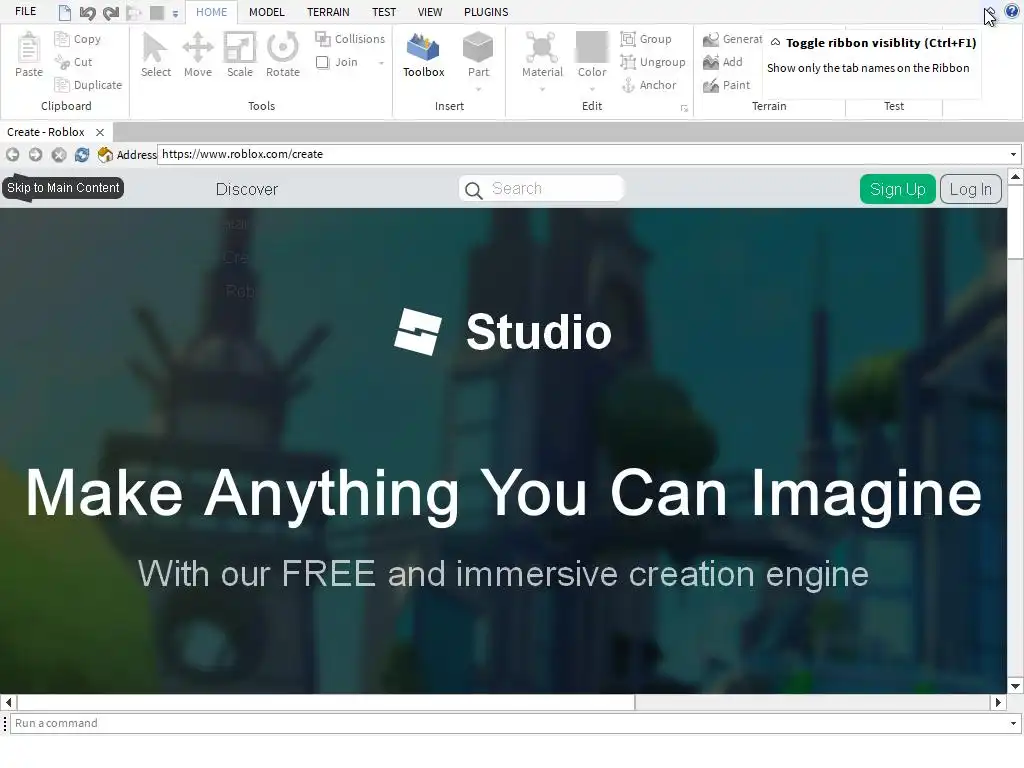Click the Generate terrain icon

[x=711, y=39]
